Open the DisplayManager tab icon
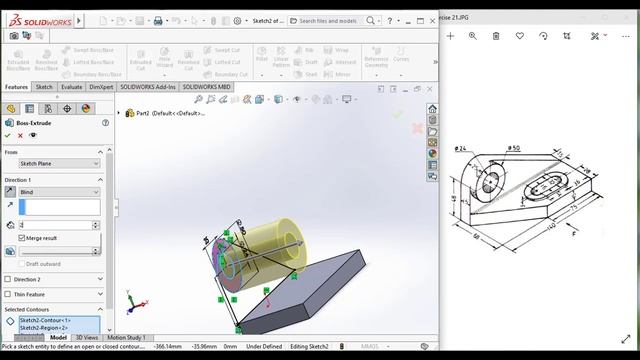The height and width of the screenshot is (360, 640). [86, 109]
